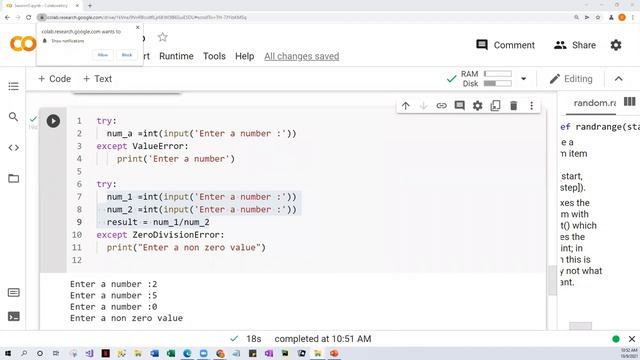Open Excel from the taskbar
640x360 pixels.
pos(171,353)
